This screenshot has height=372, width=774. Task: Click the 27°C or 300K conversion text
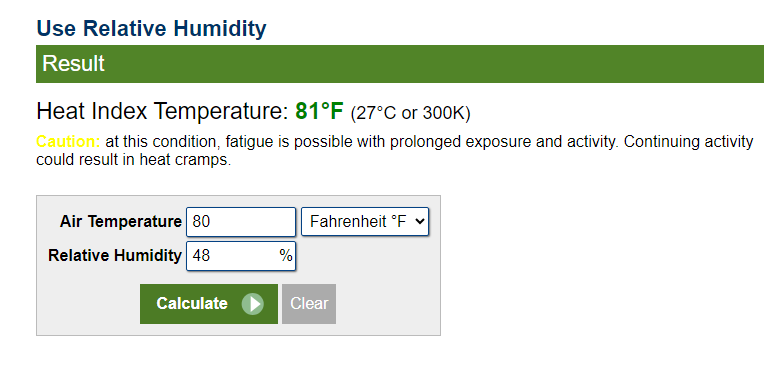[411, 113]
